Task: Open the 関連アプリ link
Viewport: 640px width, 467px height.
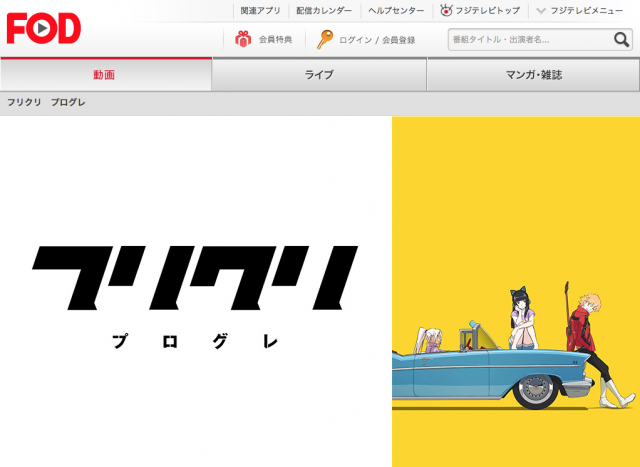Action: pos(260,11)
